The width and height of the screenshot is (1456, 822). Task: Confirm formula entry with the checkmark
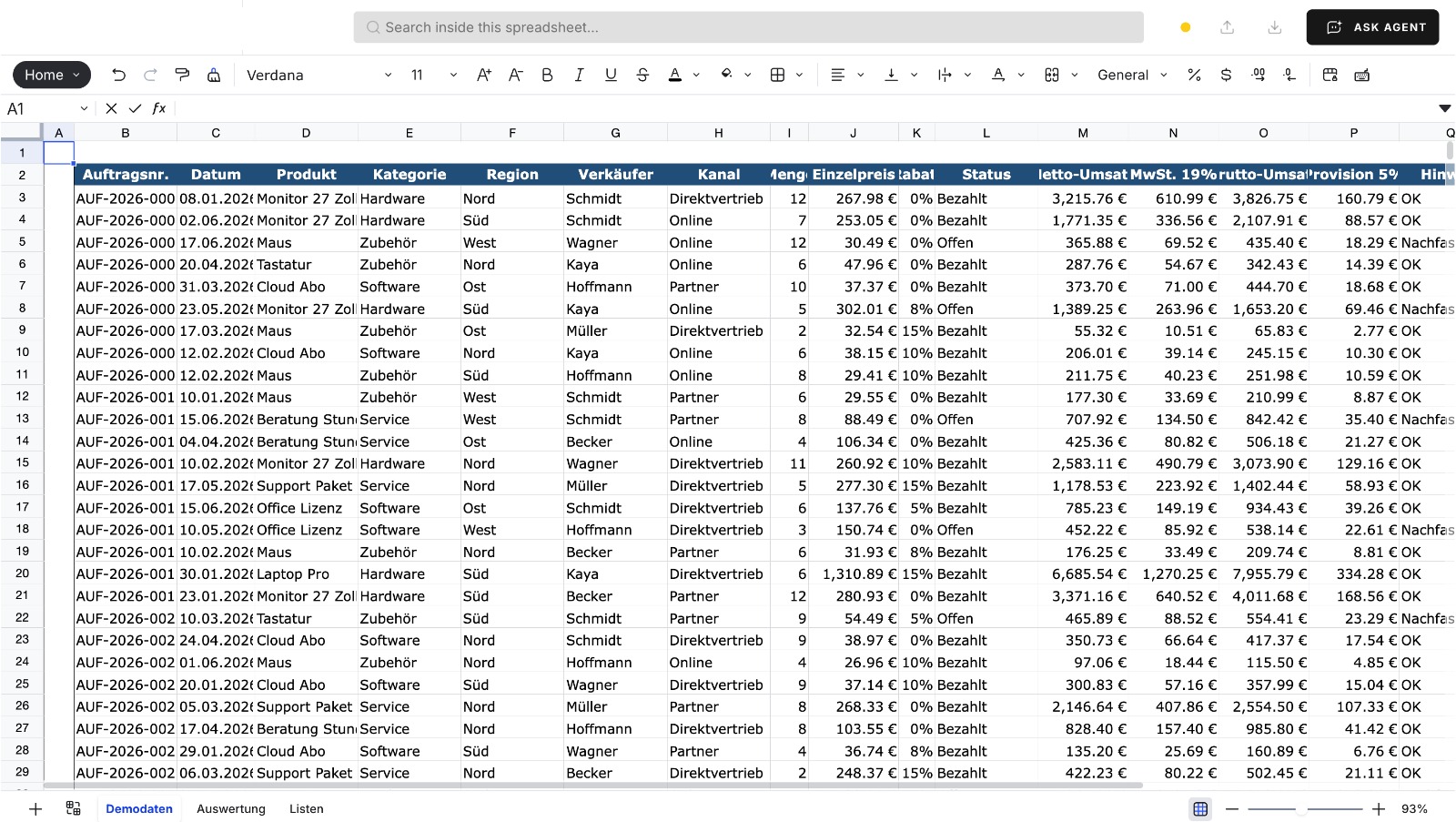coord(135,108)
